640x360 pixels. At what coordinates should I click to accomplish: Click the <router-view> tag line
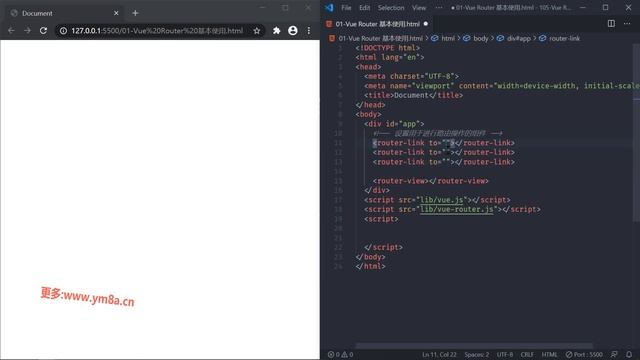(x=431, y=181)
